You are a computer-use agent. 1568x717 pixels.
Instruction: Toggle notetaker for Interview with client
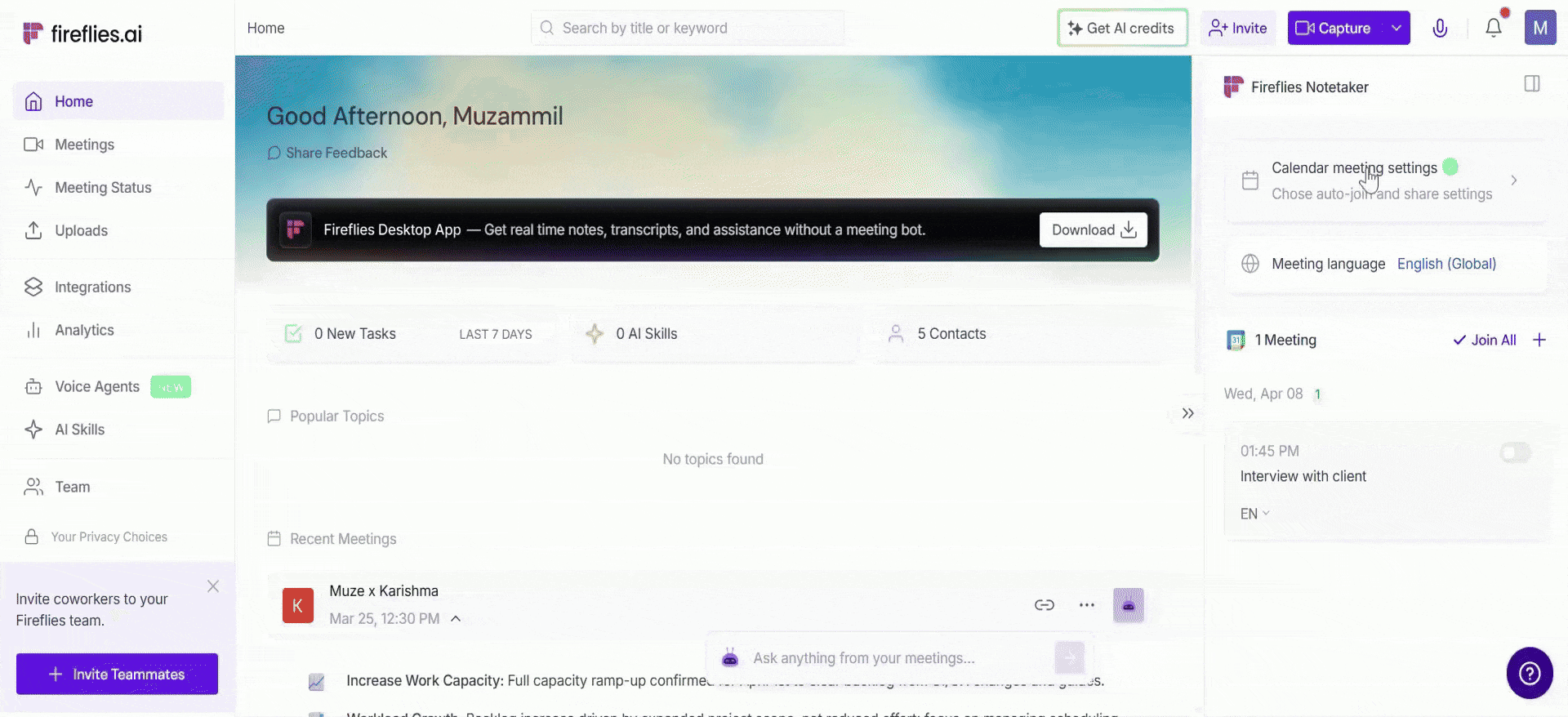1516,452
